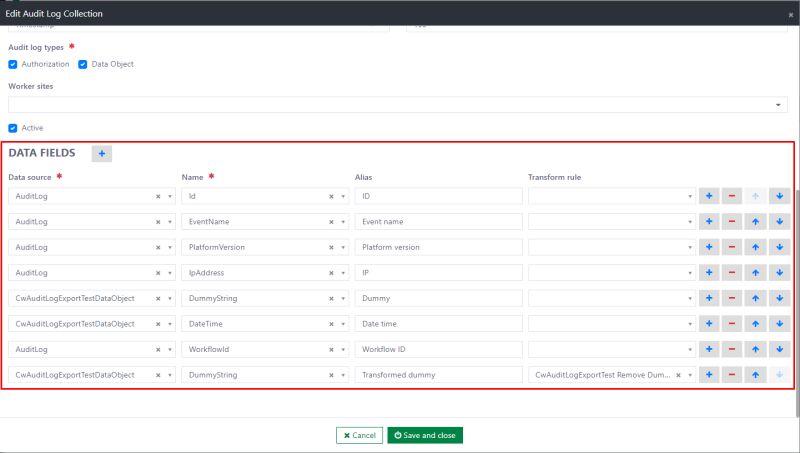This screenshot has height=453, width=800.
Task: Open Data source dropdown for Id row
Action: [x=170, y=196]
